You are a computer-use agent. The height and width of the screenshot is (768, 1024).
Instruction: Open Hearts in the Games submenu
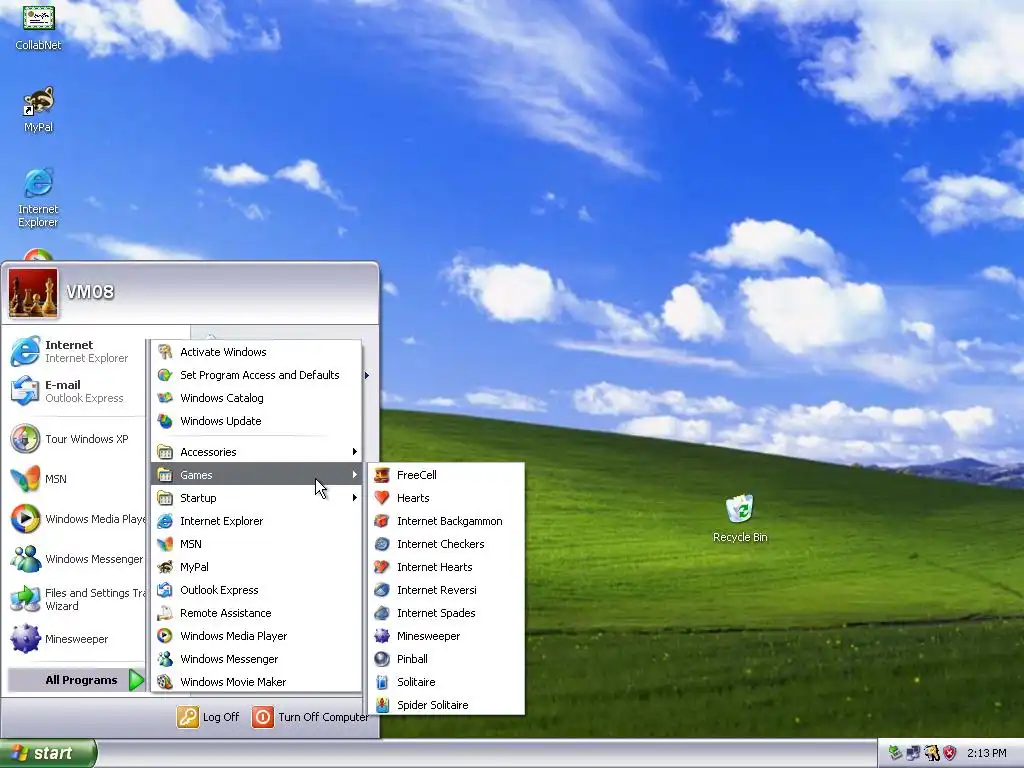446,498
